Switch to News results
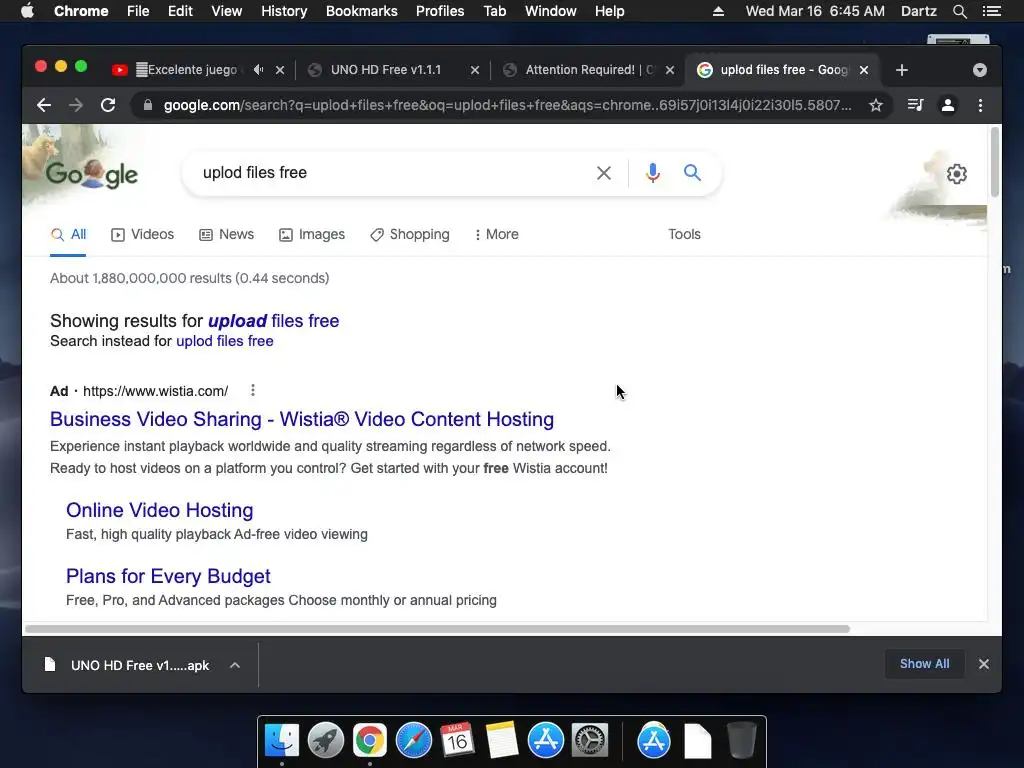 coord(227,234)
